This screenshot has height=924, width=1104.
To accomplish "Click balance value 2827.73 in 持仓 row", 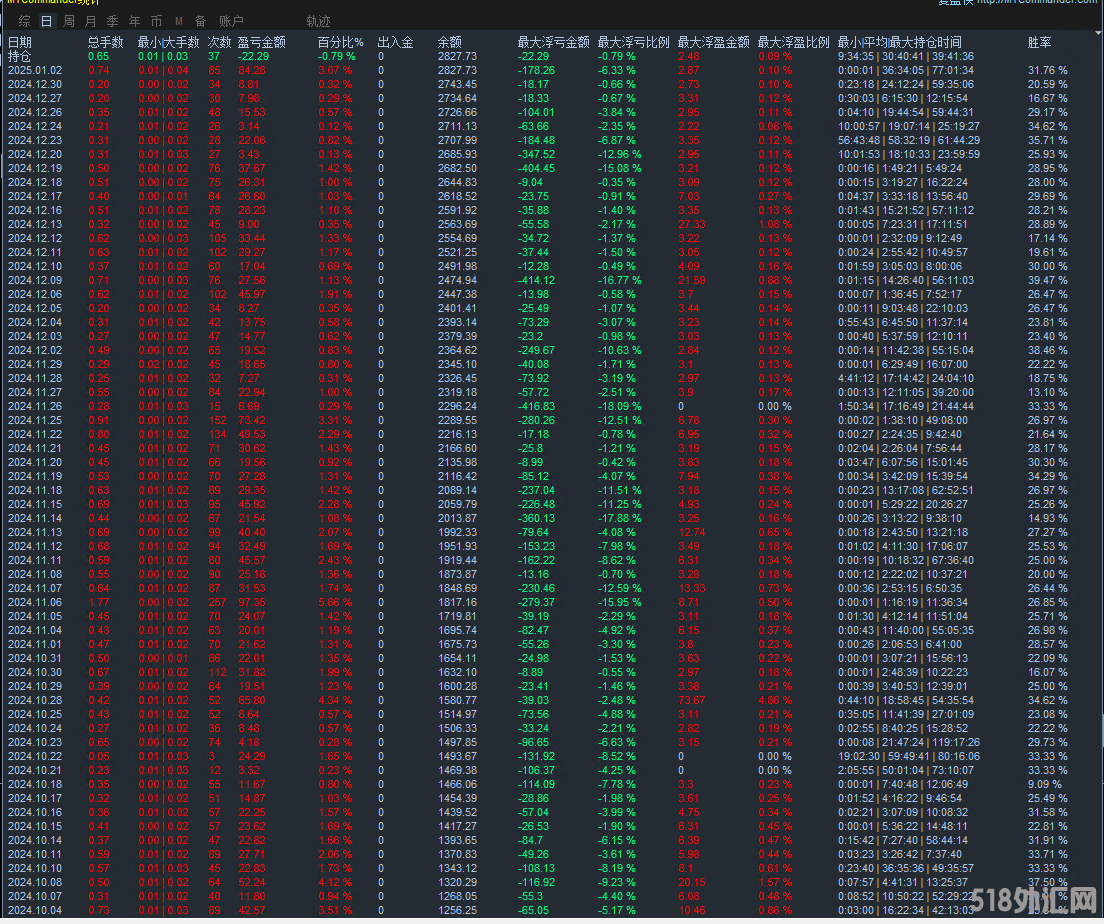I will (457, 56).
